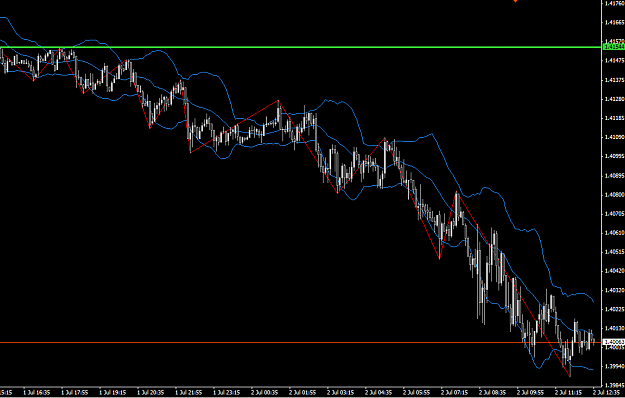Click the 1 Jul 17:55 time label

tap(75, 393)
